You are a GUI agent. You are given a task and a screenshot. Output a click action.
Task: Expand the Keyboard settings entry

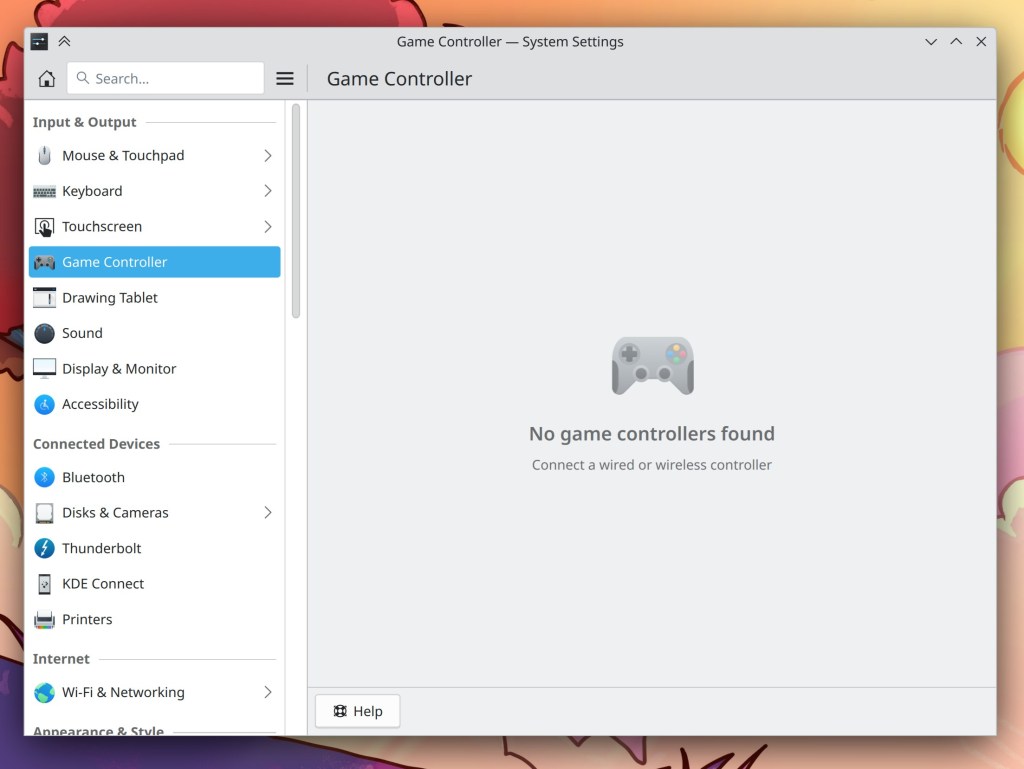(267, 190)
